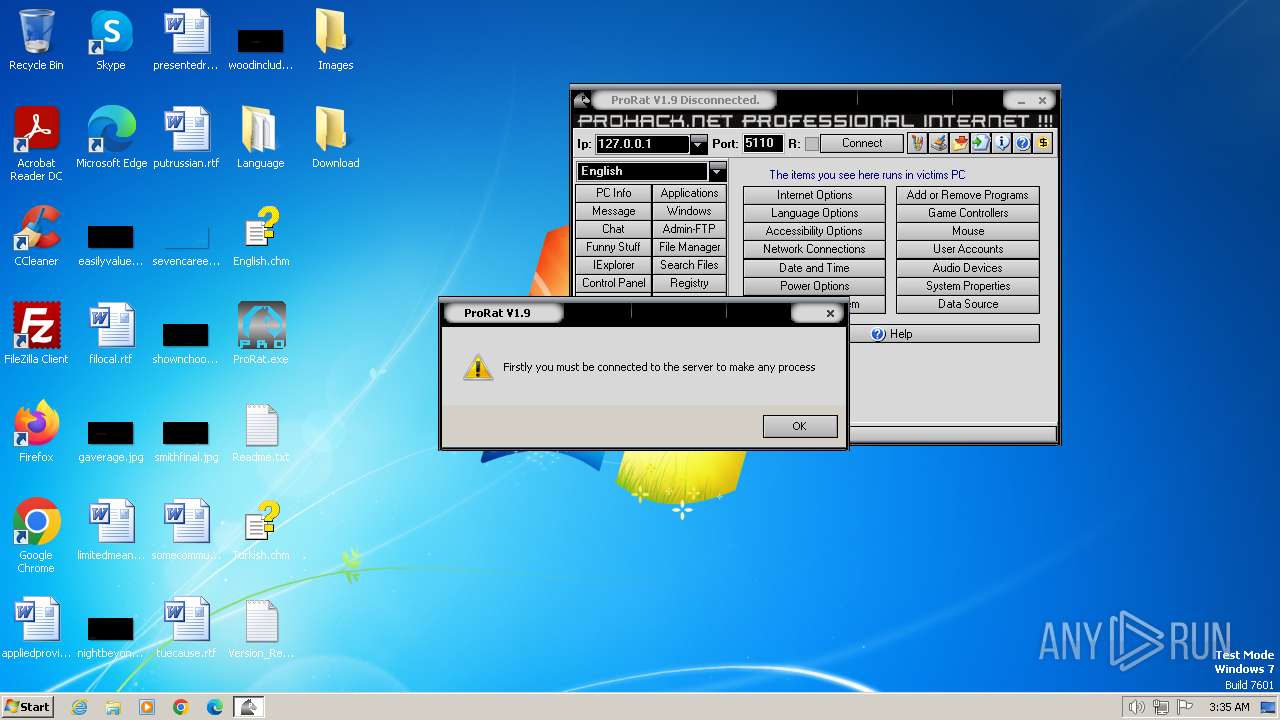This screenshot has height=720, width=1280.
Task: Open the Registry section
Action: [689, 283]
